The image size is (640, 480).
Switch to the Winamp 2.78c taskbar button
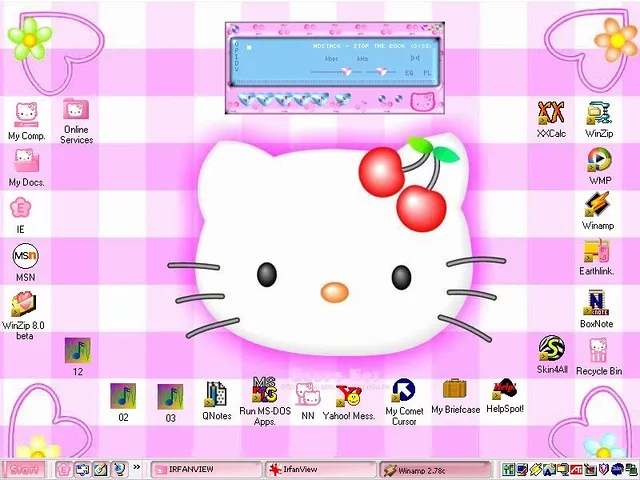click(435, 470)
